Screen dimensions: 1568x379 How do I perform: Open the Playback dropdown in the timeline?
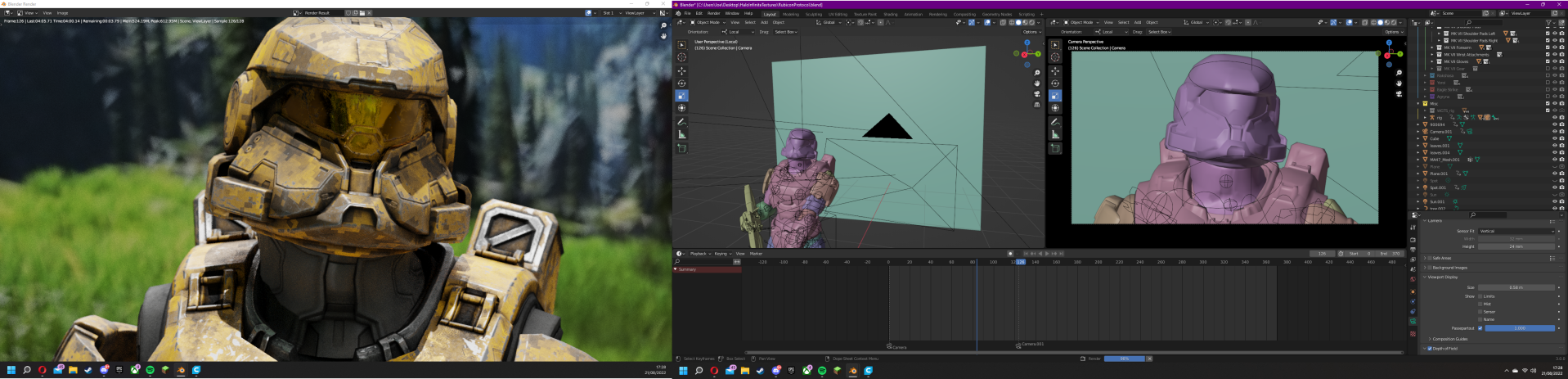pyautogui.click(x=700, y=254)
